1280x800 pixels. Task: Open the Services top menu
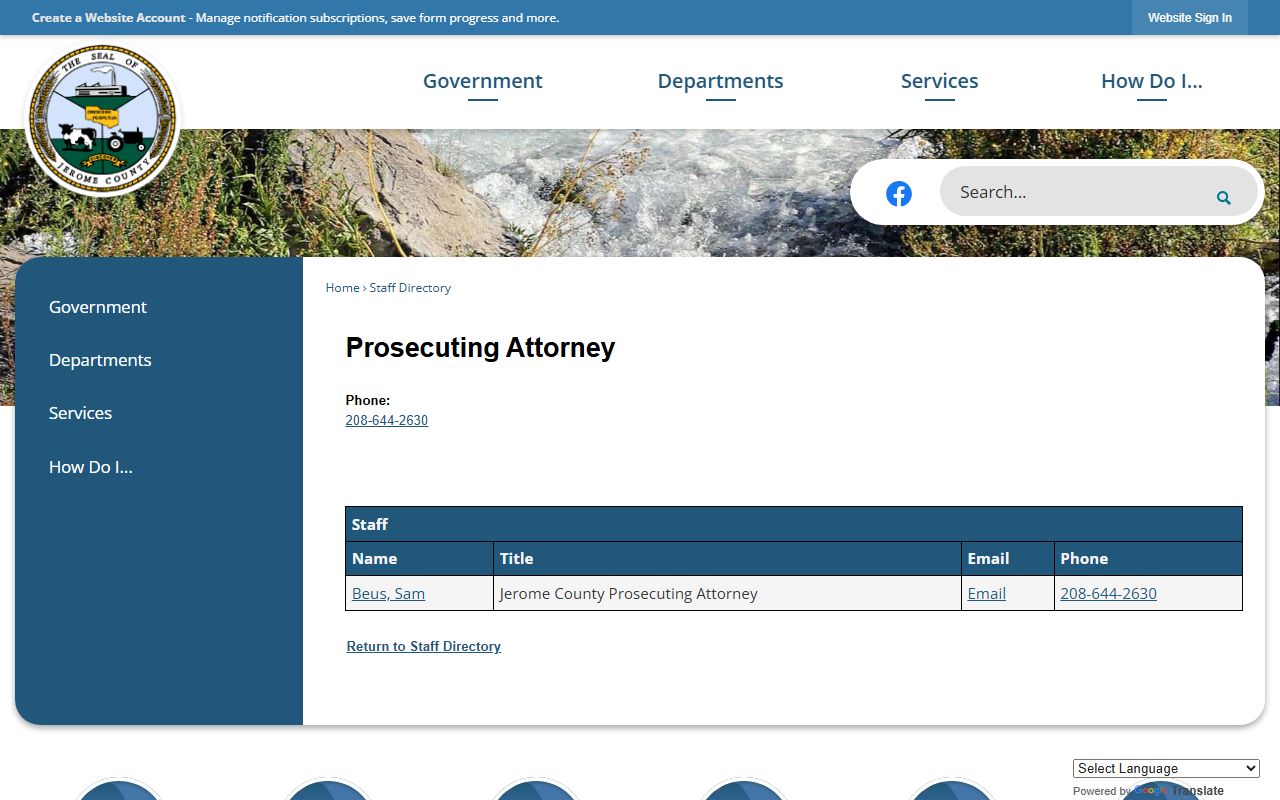(940, 81)
